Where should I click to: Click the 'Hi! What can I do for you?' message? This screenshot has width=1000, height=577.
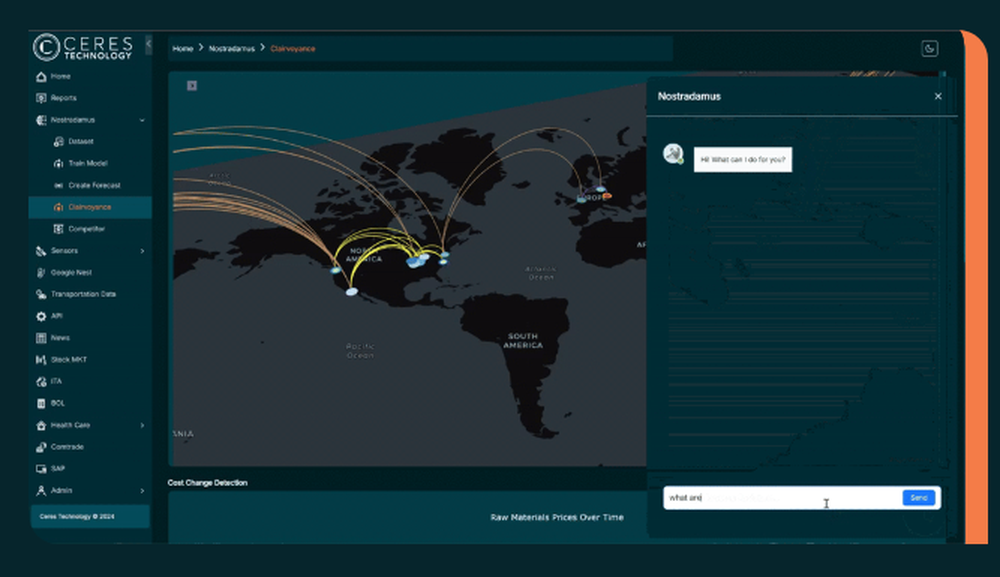[743, 159]
